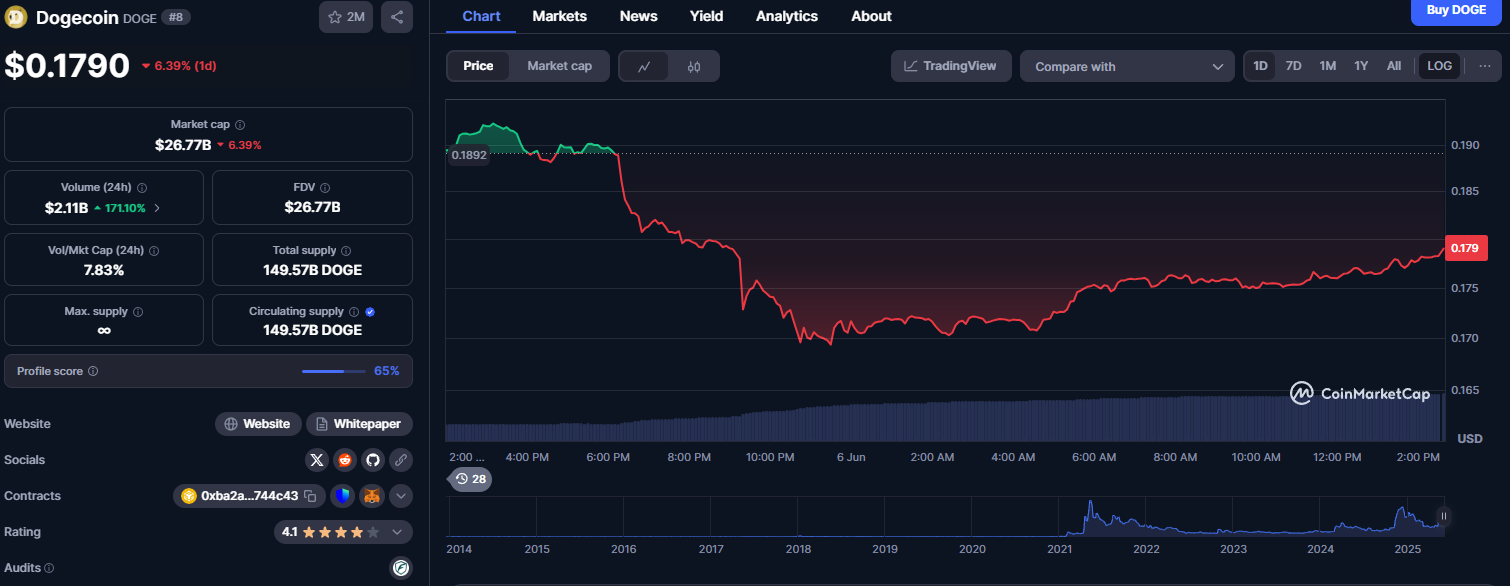1510x586 pixels.
Task: Toggle the LOG scale on the chart
Action: [x=1439, y=66]
